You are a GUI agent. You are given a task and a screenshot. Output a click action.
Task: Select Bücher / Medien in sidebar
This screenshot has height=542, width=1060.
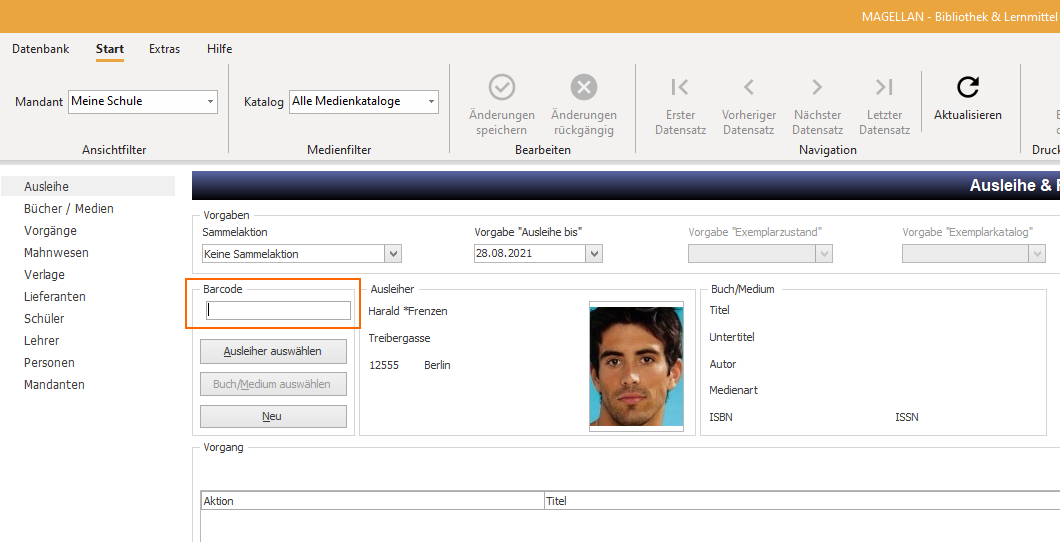coord(69,209)
